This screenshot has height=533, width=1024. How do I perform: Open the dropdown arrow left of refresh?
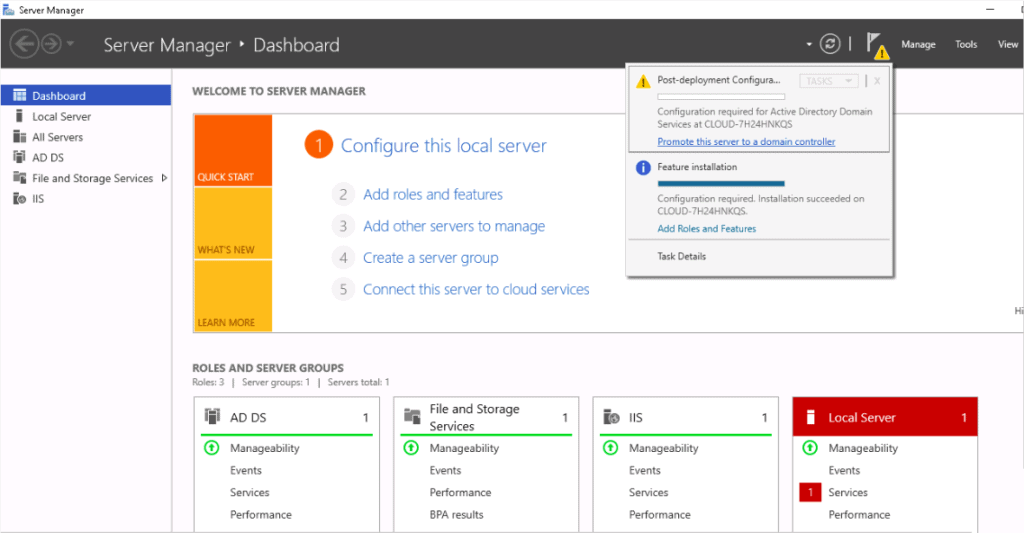[808, 44]
